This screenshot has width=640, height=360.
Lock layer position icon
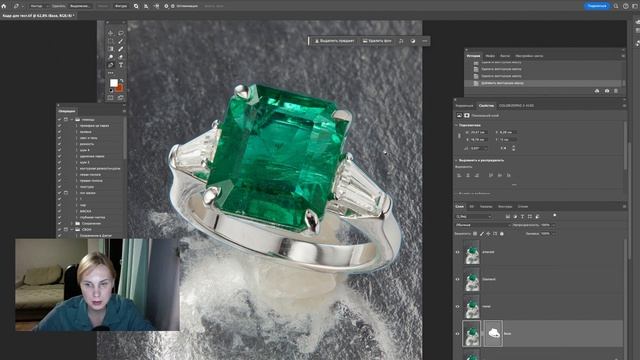click(488, 234)
